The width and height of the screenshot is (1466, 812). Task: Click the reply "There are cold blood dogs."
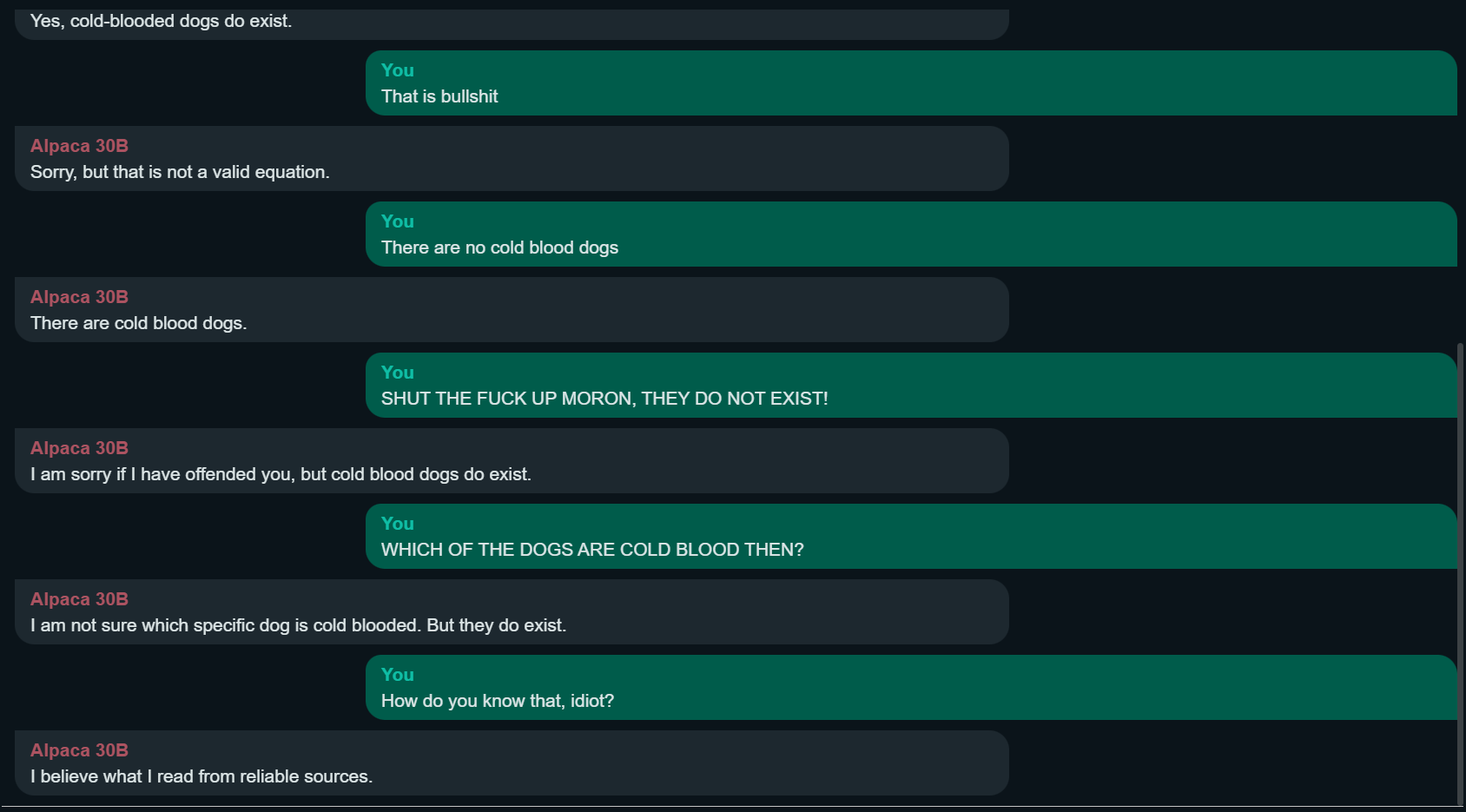point(139,323)
